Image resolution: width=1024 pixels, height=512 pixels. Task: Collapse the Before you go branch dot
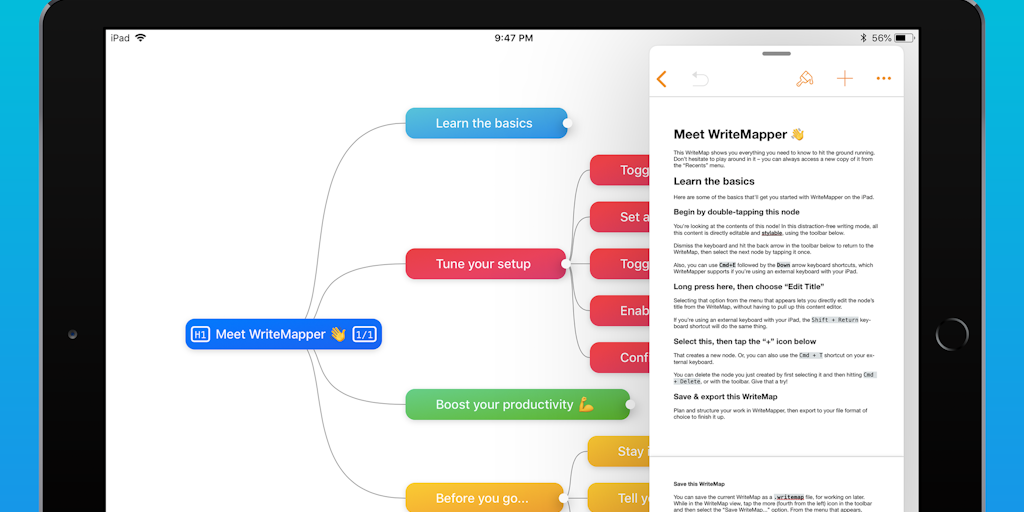pos(563,498)
